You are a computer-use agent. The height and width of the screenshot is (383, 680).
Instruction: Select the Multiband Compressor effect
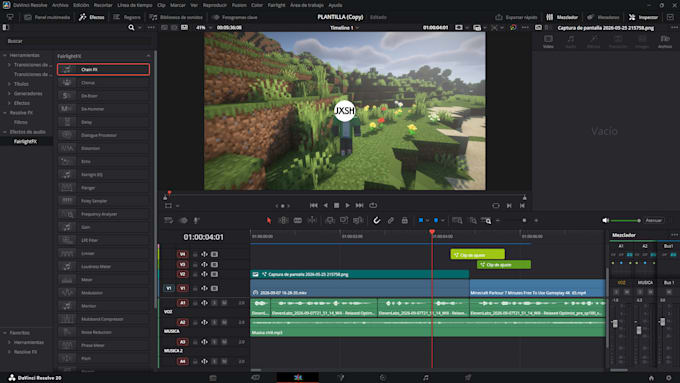103,319
